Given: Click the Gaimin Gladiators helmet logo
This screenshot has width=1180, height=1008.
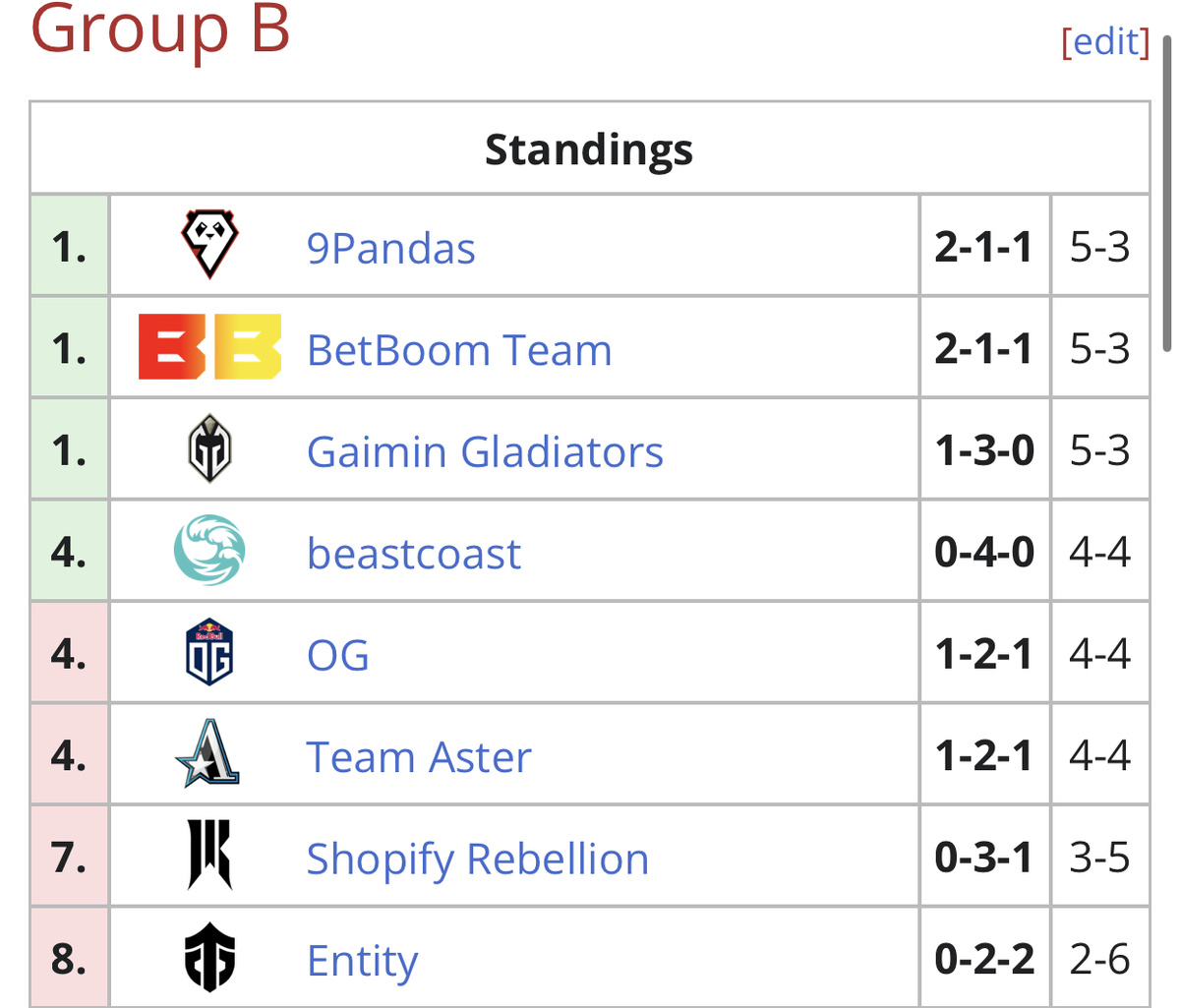Looking at the screenshot, I should pyautogui.click(x=209, y=449).
